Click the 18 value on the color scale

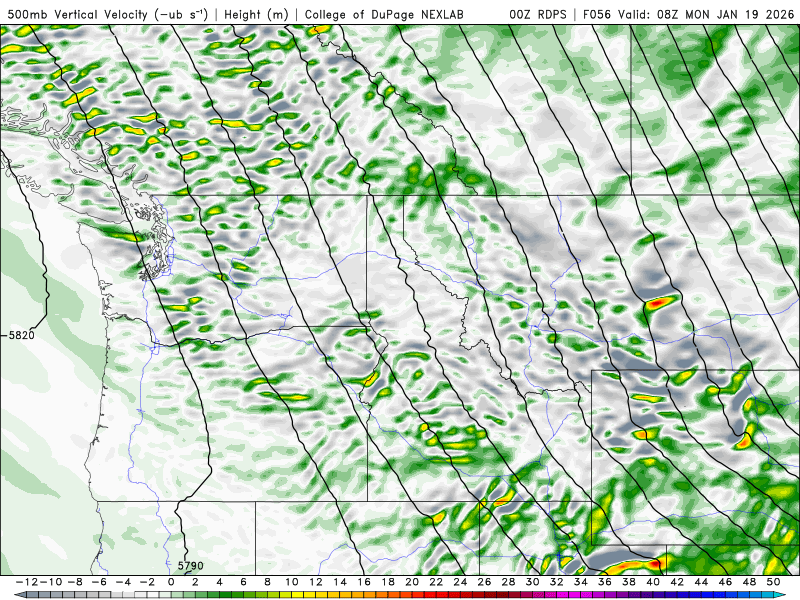[388, 582]
